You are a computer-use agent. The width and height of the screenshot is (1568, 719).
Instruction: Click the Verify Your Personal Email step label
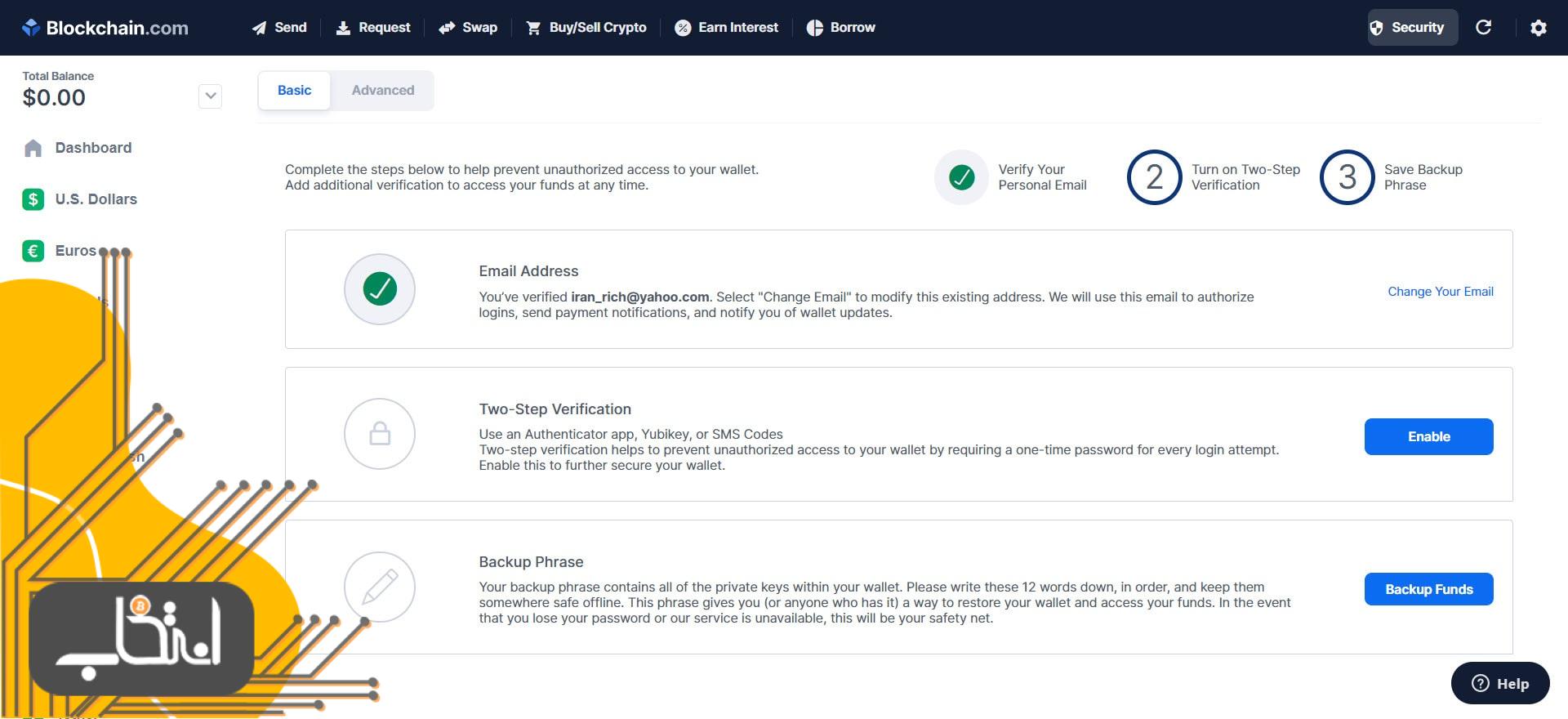coord(1042,177)
